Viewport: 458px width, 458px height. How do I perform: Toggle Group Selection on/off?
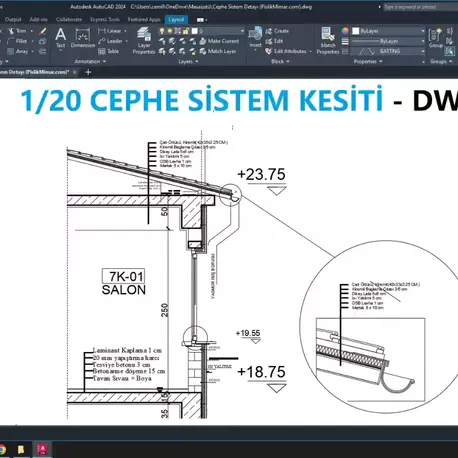(450, 51)
